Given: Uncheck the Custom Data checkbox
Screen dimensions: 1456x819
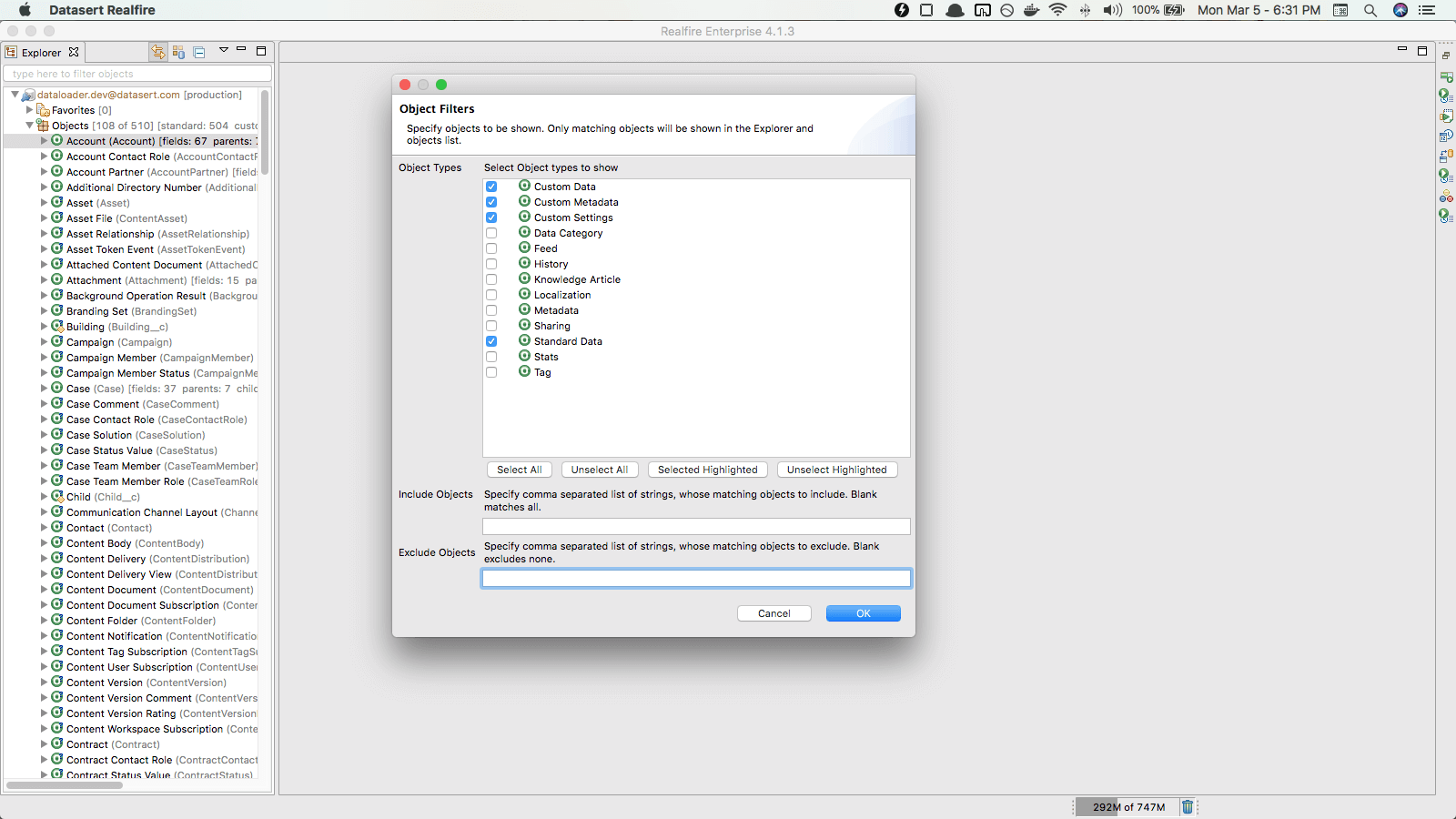Looking at the screenshot, I should (491, 187).
